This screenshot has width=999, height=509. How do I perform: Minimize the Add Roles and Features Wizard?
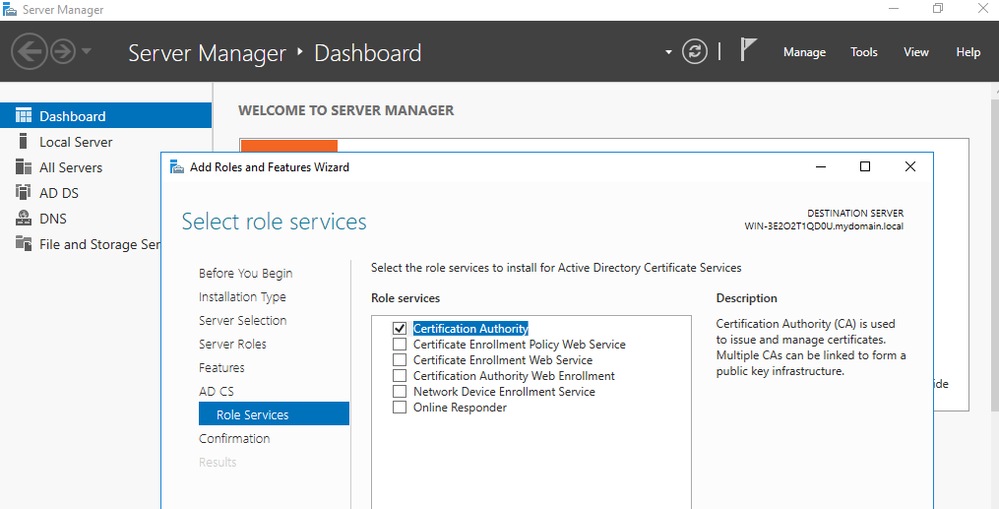point(821,167)
